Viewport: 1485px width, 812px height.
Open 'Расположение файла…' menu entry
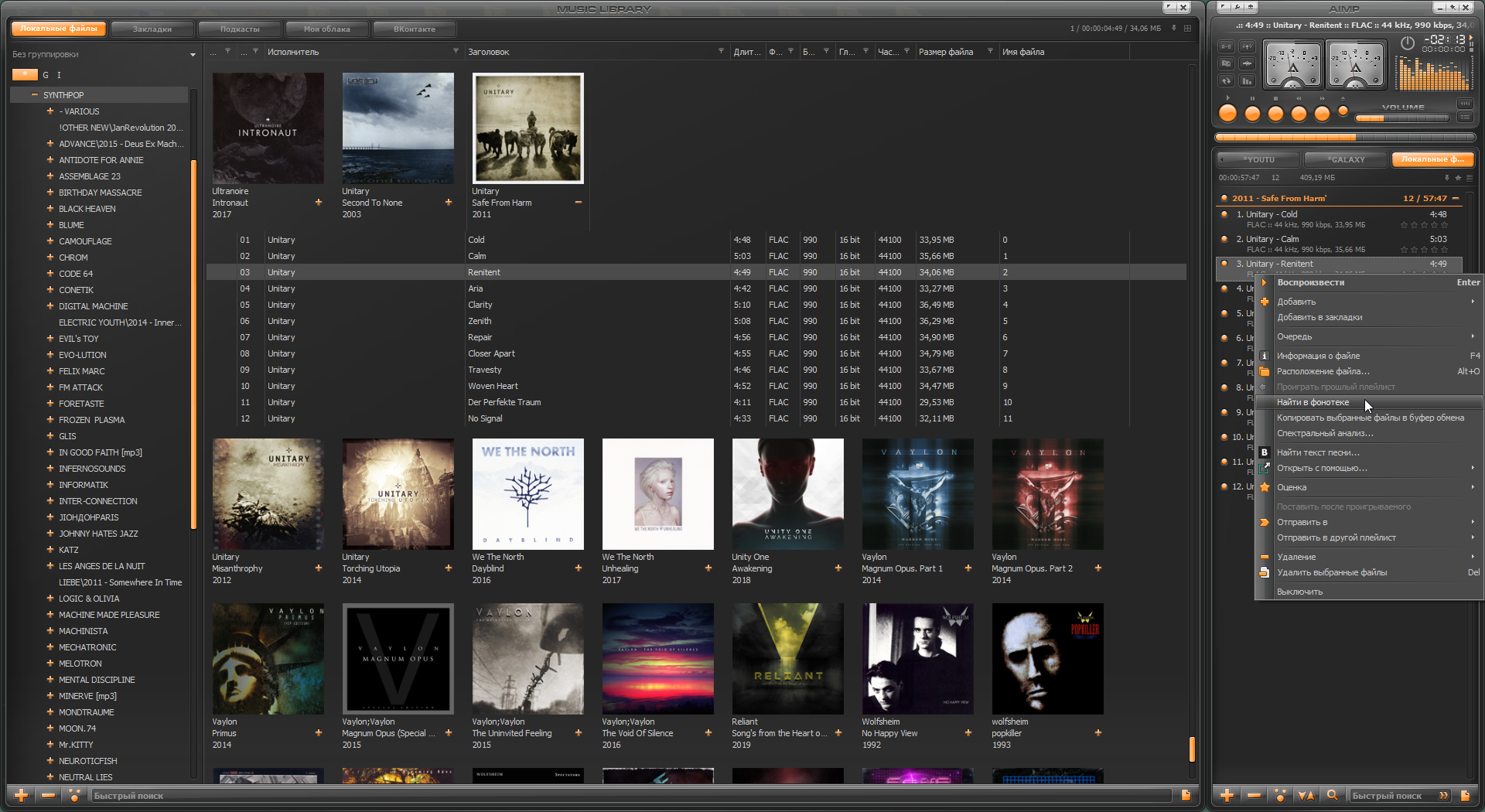click(1369, 371)
